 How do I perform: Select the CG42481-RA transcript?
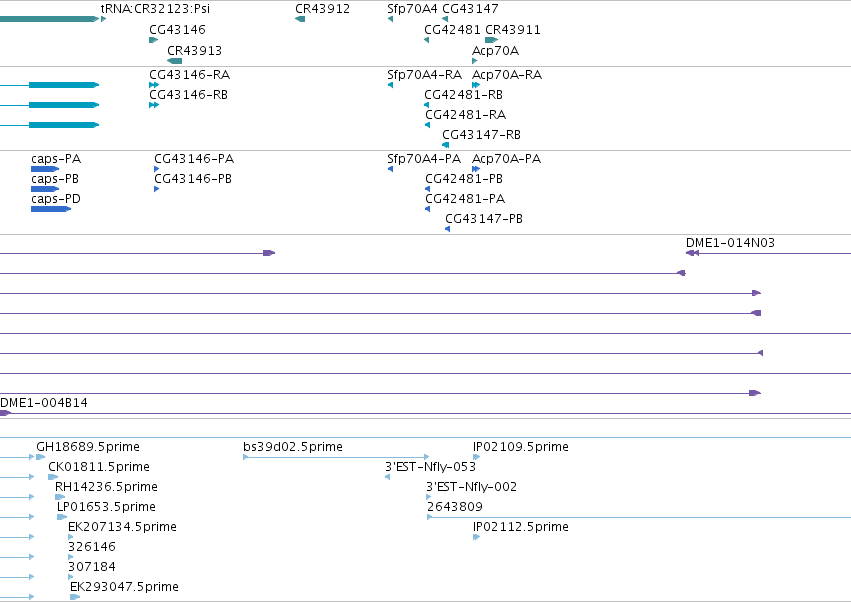click(x=465, y=115)
